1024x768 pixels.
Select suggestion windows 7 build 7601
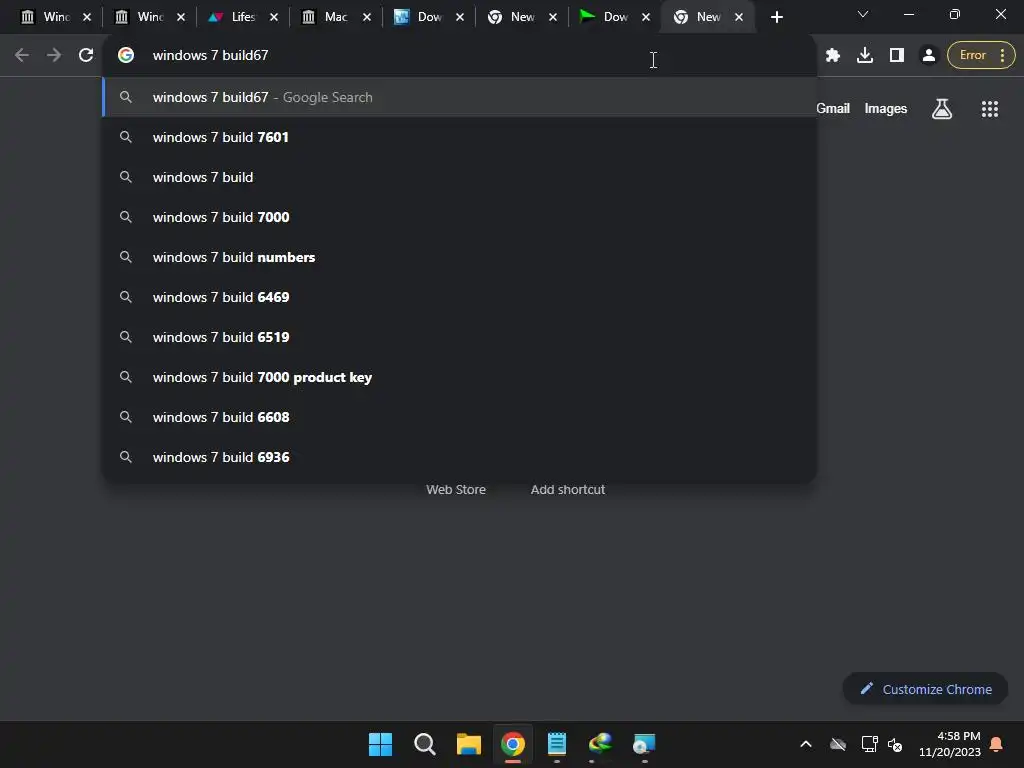(460, 137)
